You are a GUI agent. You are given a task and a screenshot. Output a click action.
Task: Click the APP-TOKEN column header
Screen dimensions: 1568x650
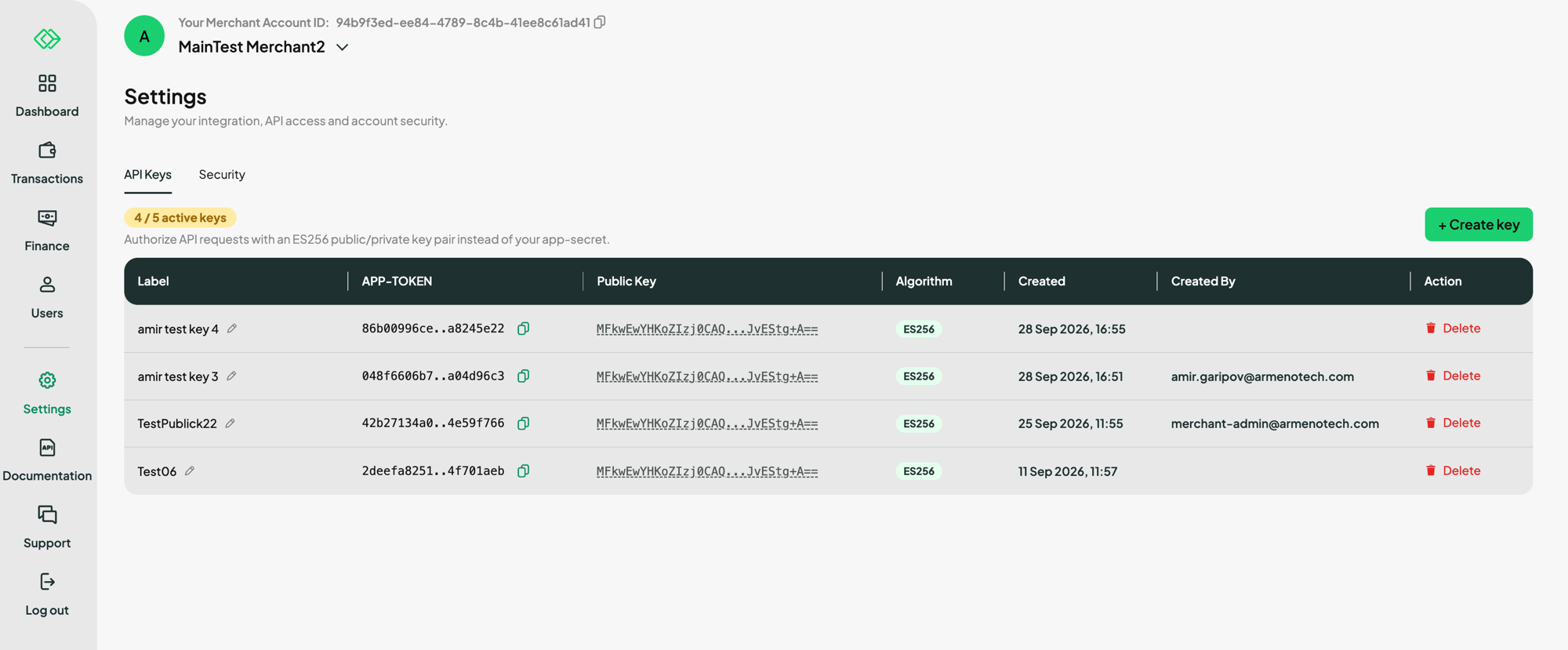tap(397, 281)
